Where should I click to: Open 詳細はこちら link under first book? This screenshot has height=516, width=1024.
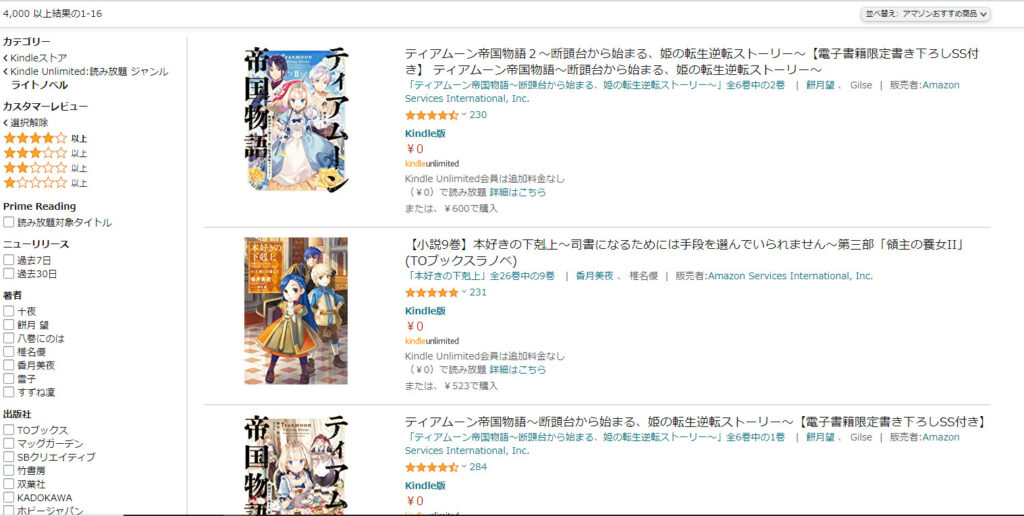tap(518, 193)
